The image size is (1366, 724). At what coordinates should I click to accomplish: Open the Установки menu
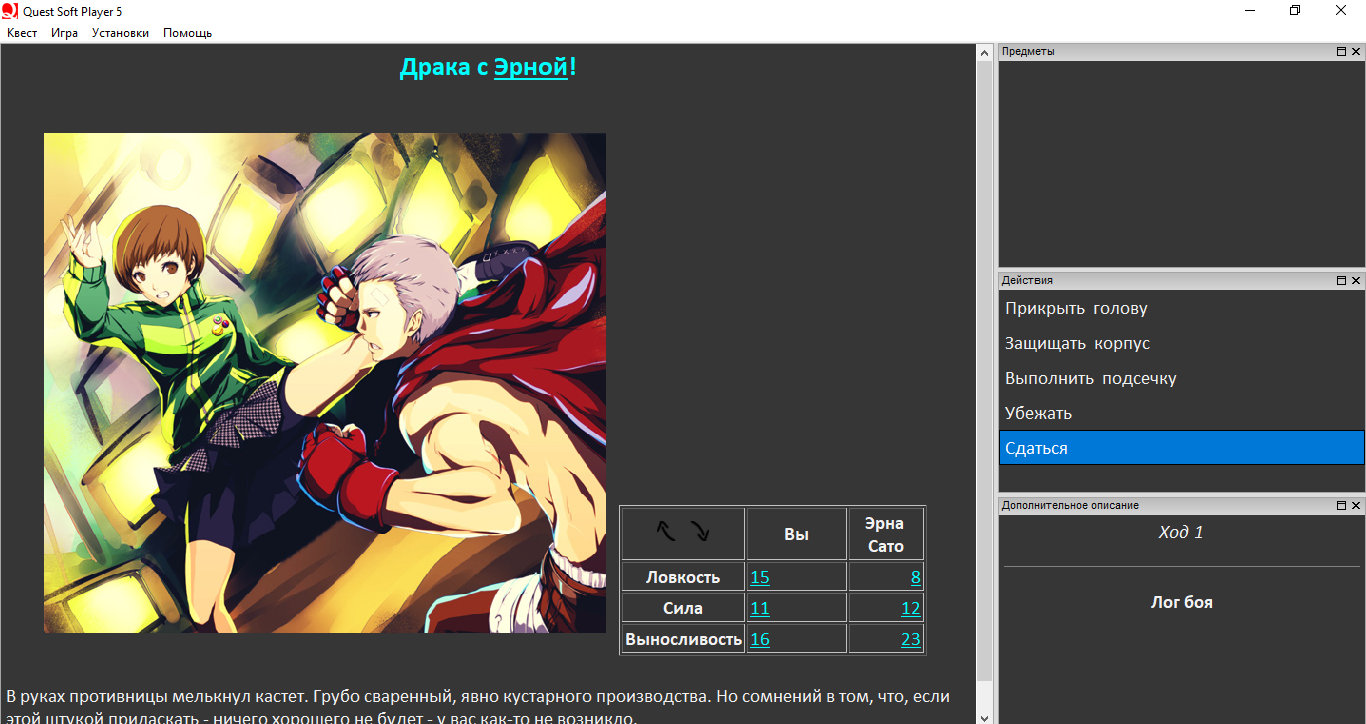click(120, 33)
